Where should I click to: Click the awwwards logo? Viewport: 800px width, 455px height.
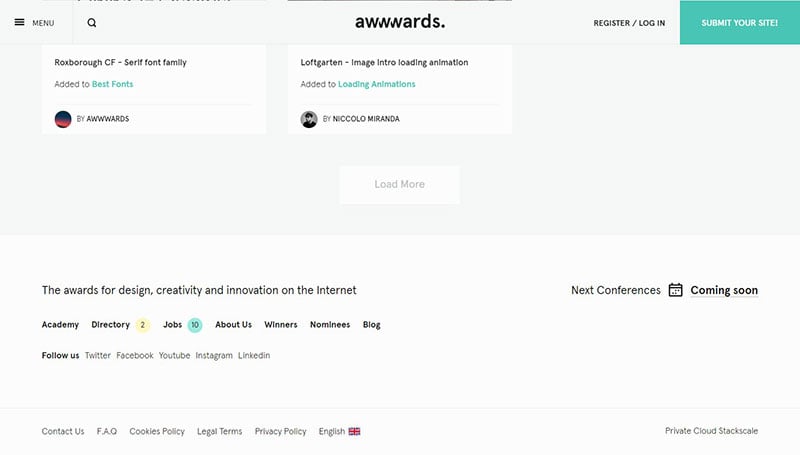click(x=400, y=22)
